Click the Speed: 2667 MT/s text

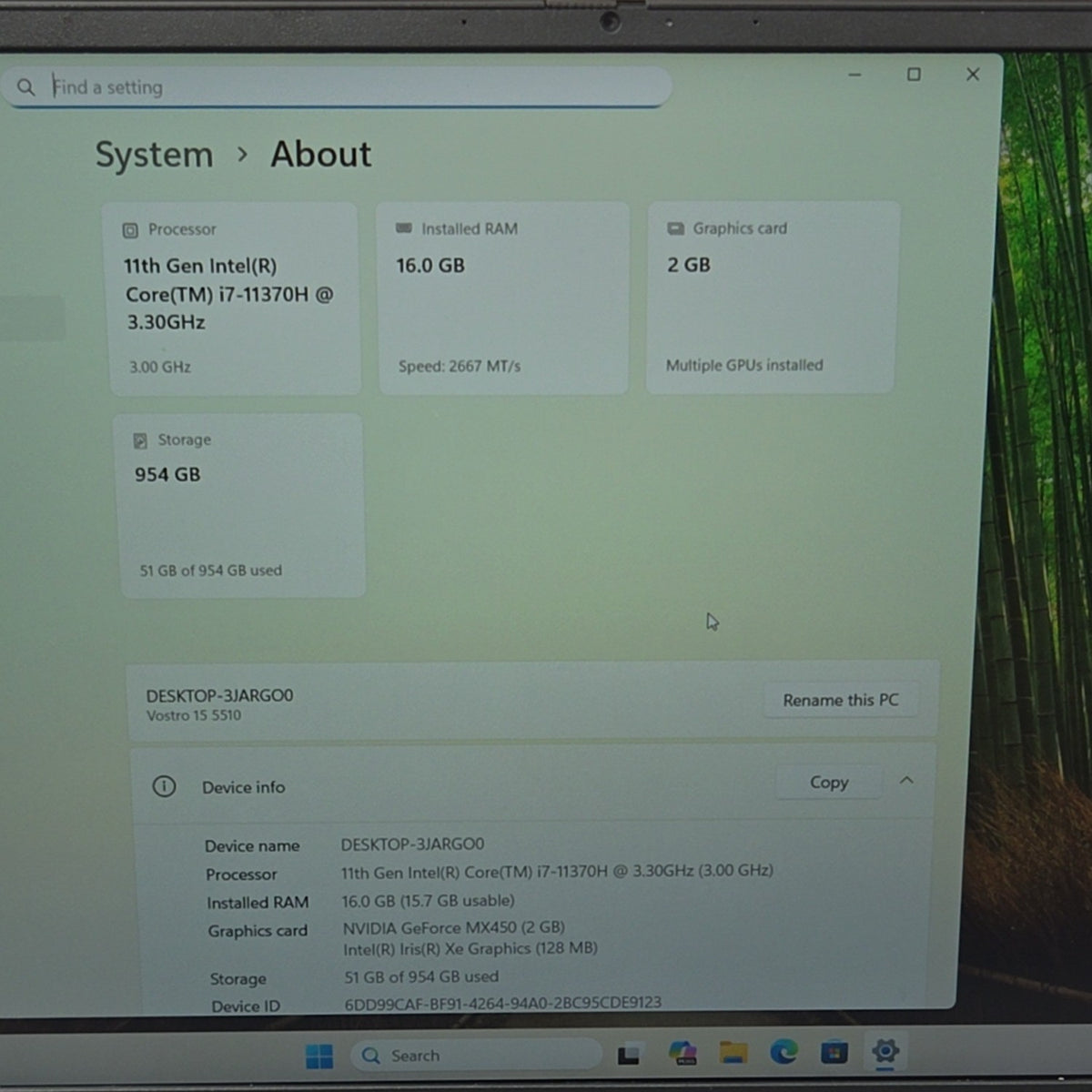(460, 367)
